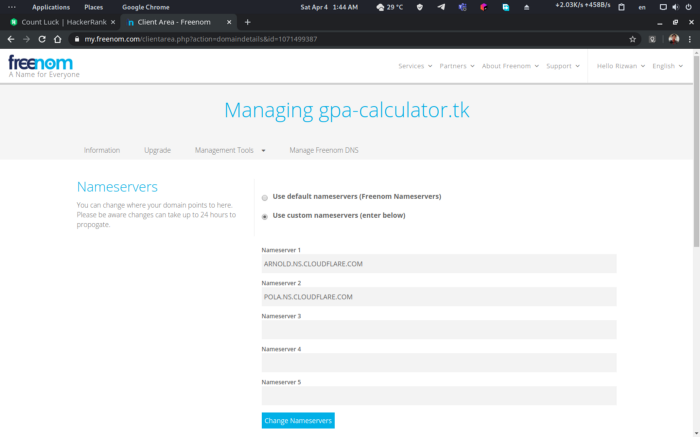
Task: Click the Managing gpa-calculator.tk heading
Action: point(346,110)
